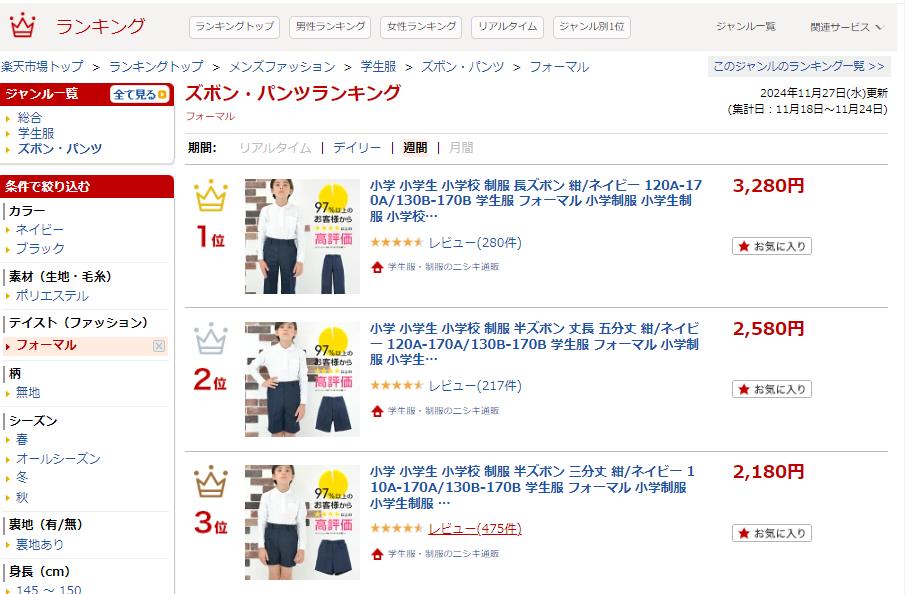Click the bronze crown icon for rank 3
The height and width of the screenshot is (594, 905).
211,482
